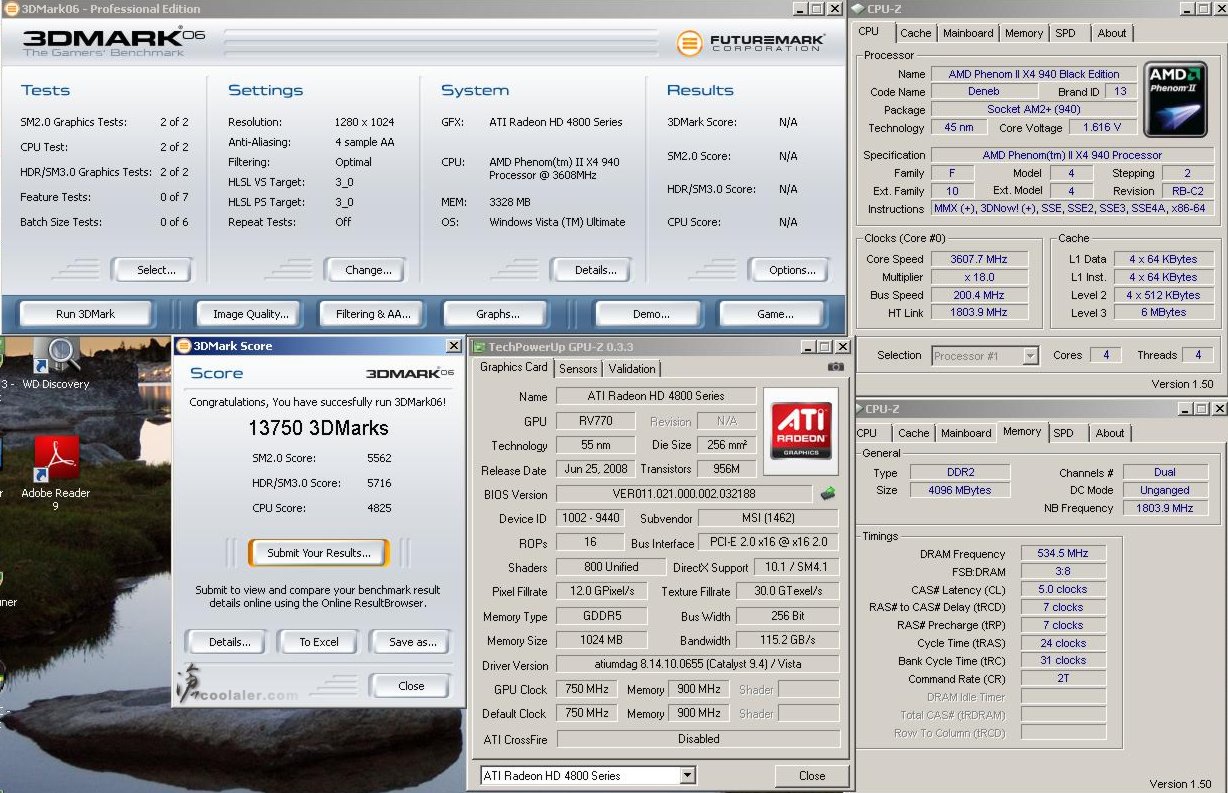The height and width of the screenshot is (793, 1228).
Task: Click the top CPU-Z window title icon
Action: click(x=857, y=9)
